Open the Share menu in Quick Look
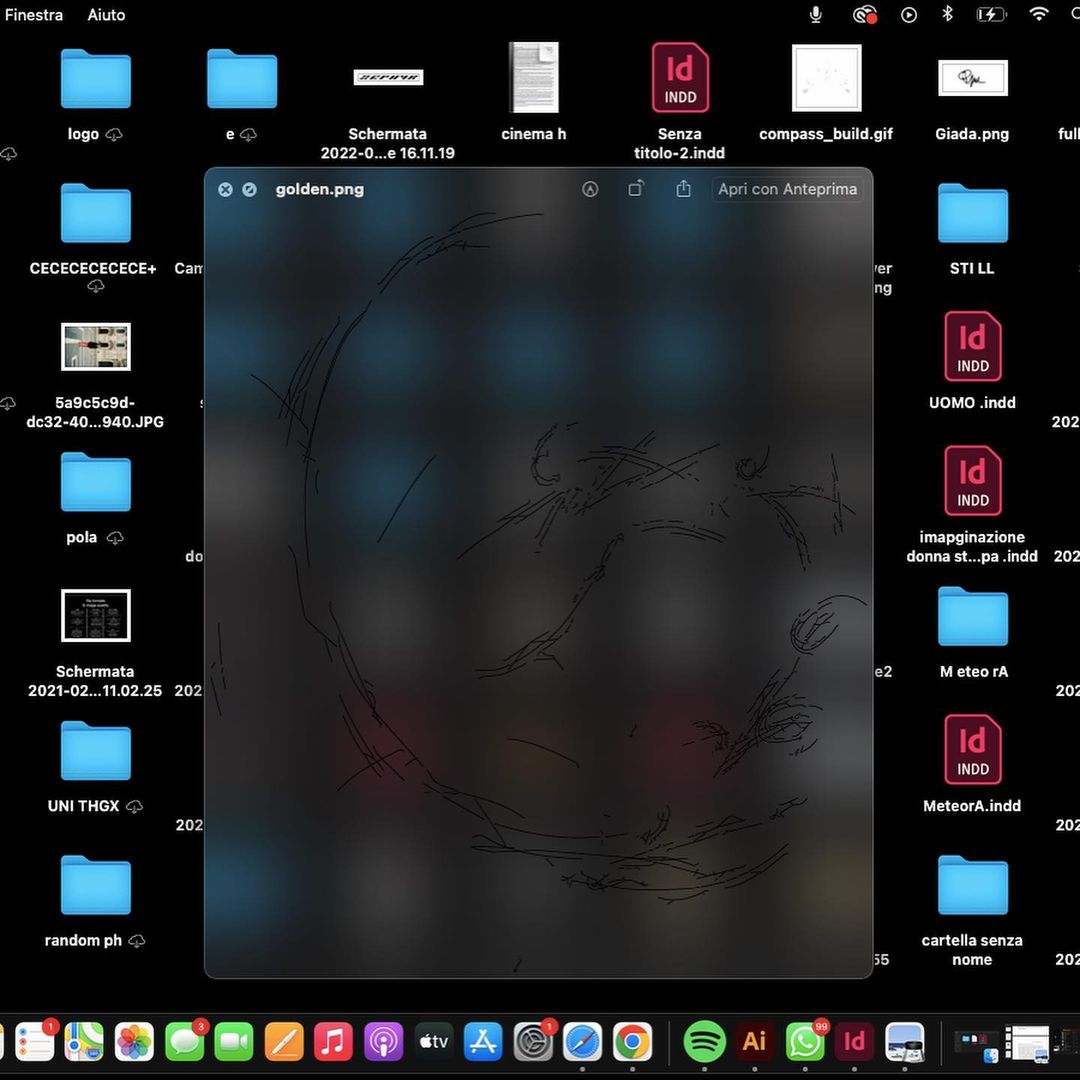This screenshot has height=1080, width=1080. tap(683, 189)
